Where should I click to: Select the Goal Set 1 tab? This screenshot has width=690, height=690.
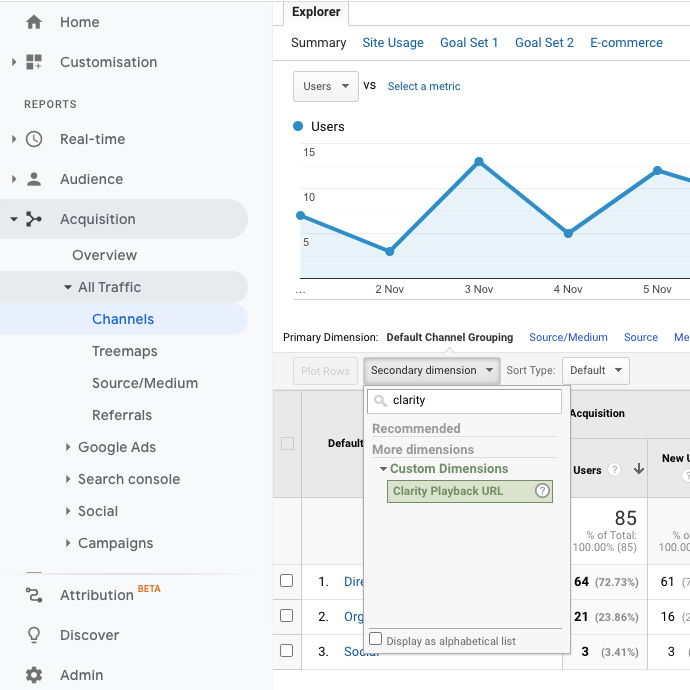[469, 43]
